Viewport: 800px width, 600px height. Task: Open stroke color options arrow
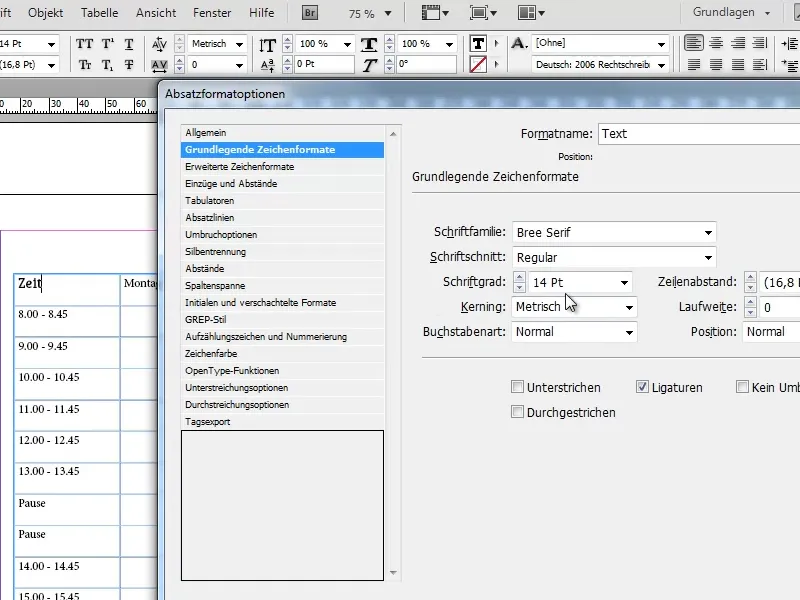pos(496,65)
